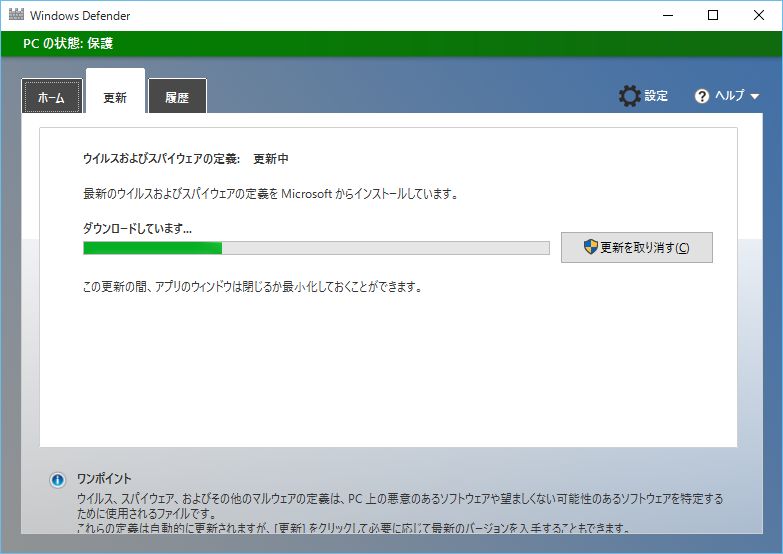The image size is (783, 554).
Task: Click the green download progress bar
Action: pyautogui.click(x=316, y=248)
